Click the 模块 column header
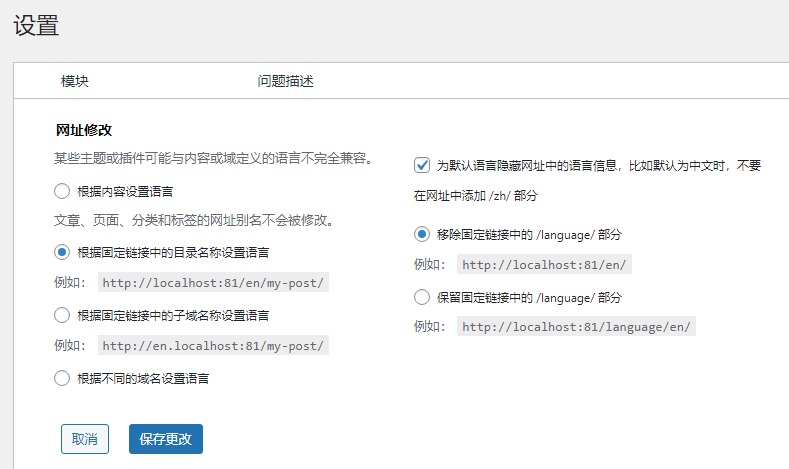Image resolution: width=789 pixels, height=469 pixels. pyautogui.click(x=74, y=81)
